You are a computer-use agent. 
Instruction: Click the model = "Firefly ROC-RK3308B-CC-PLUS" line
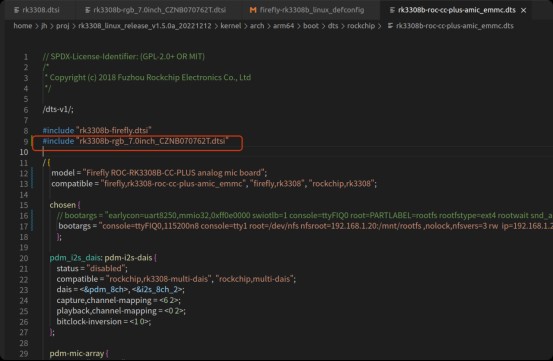[x=159, y=173]
